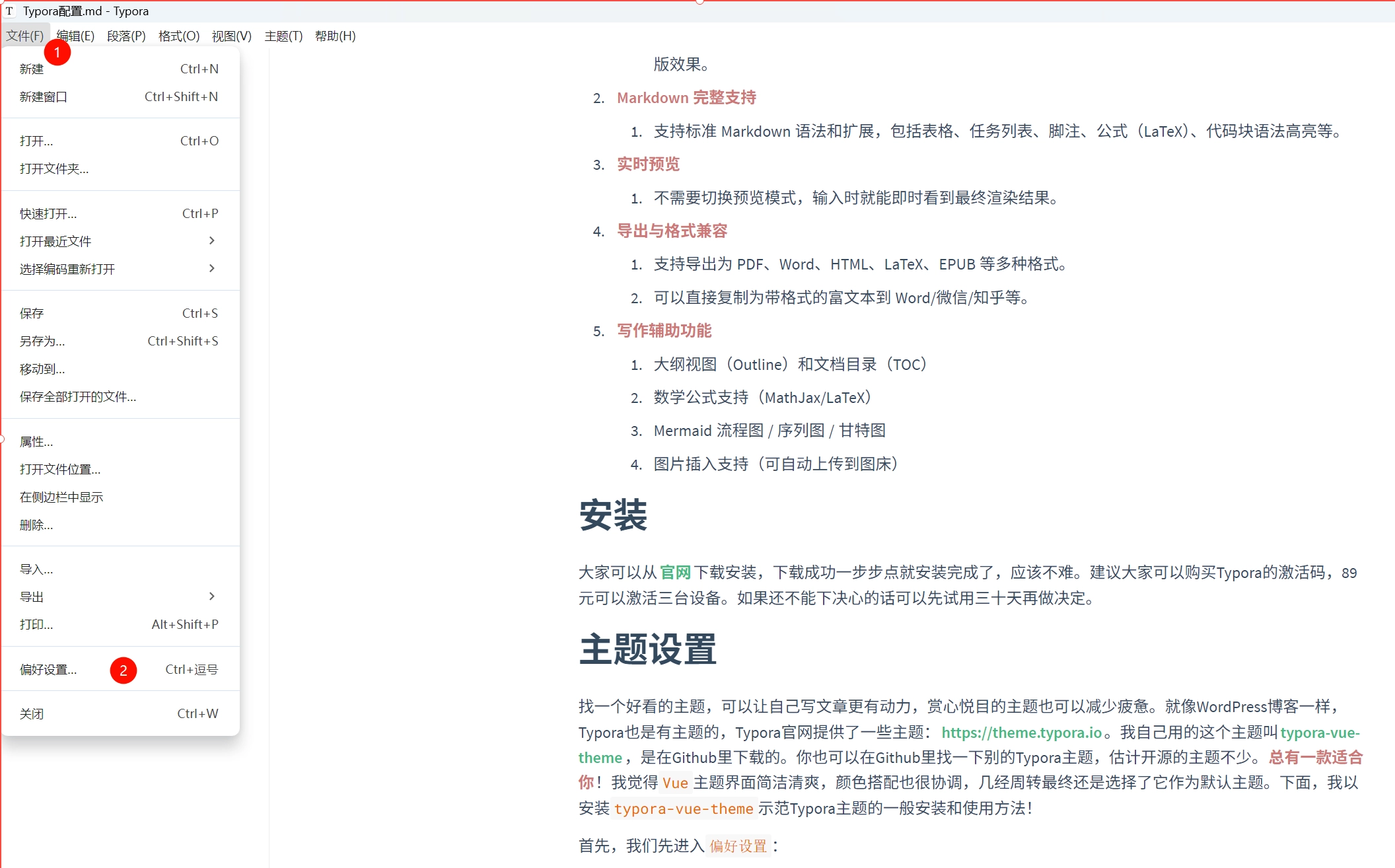Image resolution: width=1395 pixels, height=868 pixels.
Task: Click the bold text 总有一款适合你
Action: click(1316, 757)
